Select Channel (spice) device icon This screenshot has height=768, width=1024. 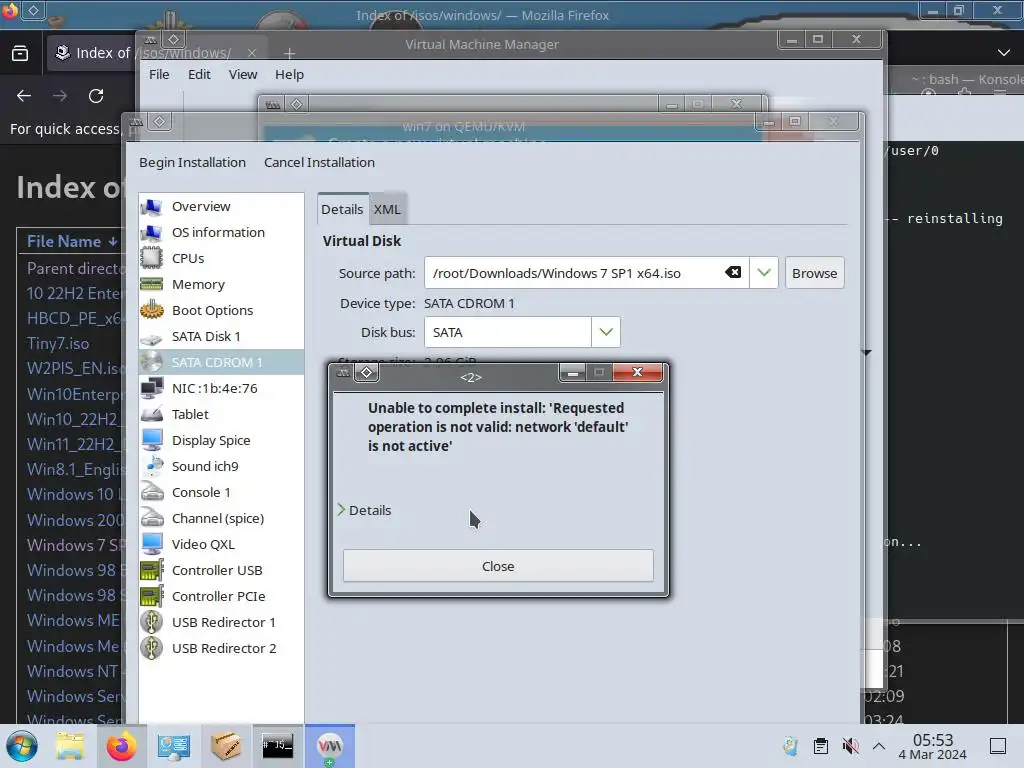(152, 519)
